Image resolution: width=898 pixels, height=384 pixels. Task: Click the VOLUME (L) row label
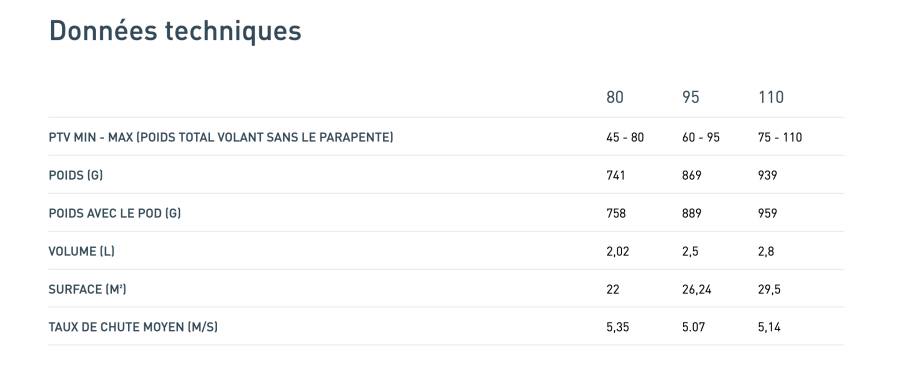[x=81, y=251]
